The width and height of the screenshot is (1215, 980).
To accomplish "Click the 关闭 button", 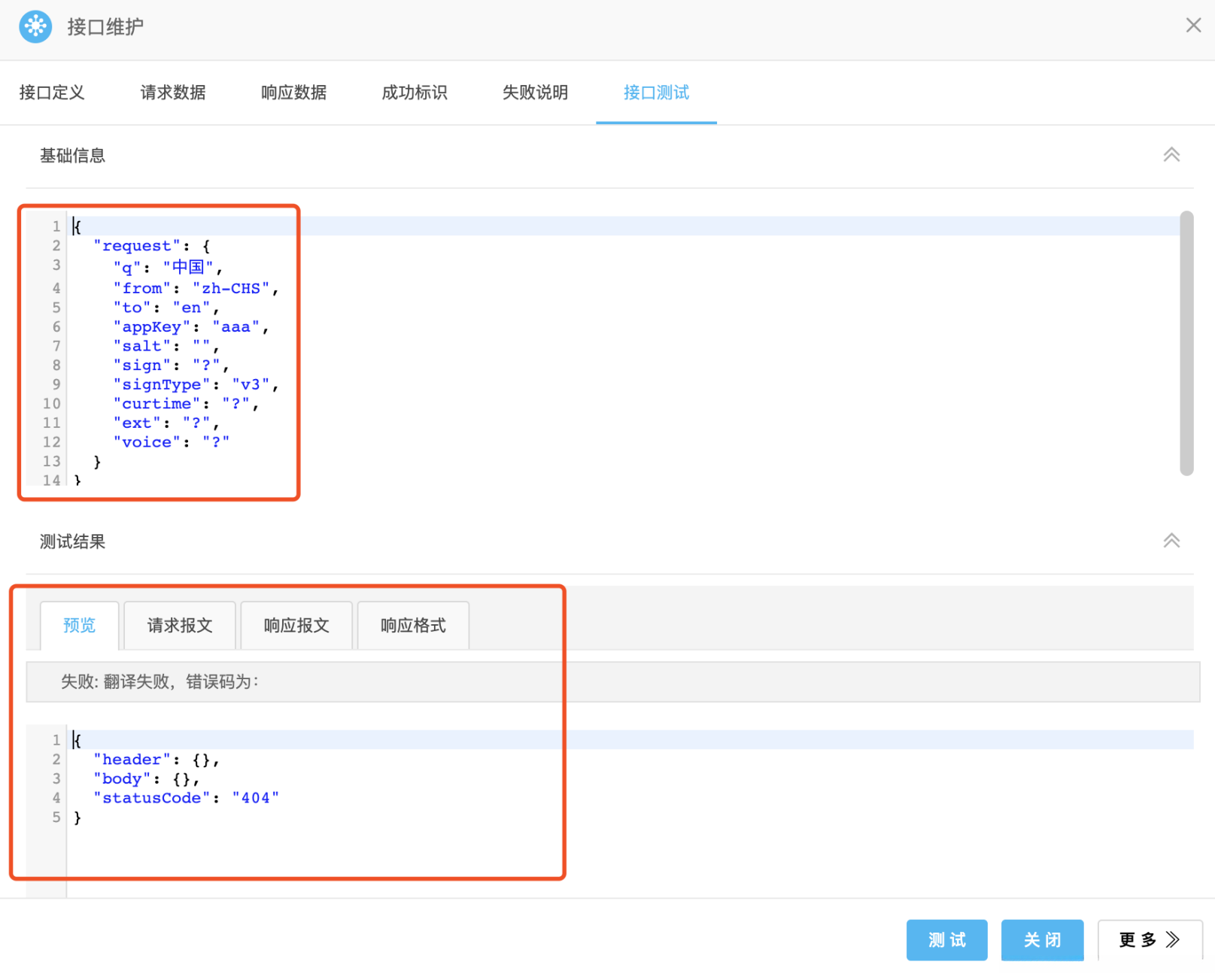I will (x=1042, y=939).
